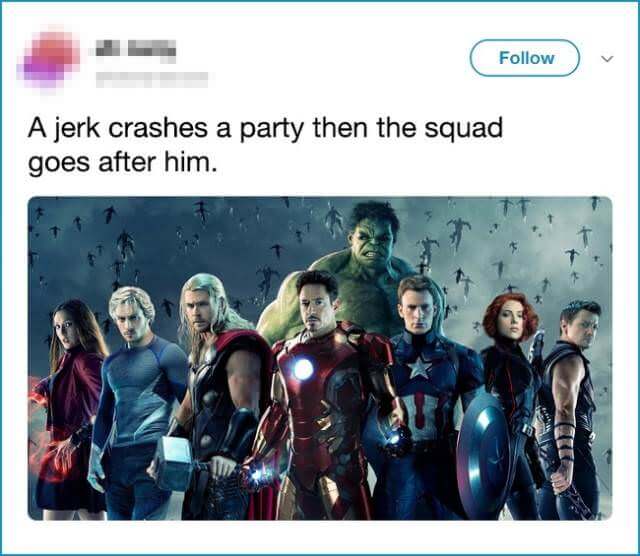The image size is (640, 556).
Task: Click the blurred username handle
Action: (x=152, y=80)
